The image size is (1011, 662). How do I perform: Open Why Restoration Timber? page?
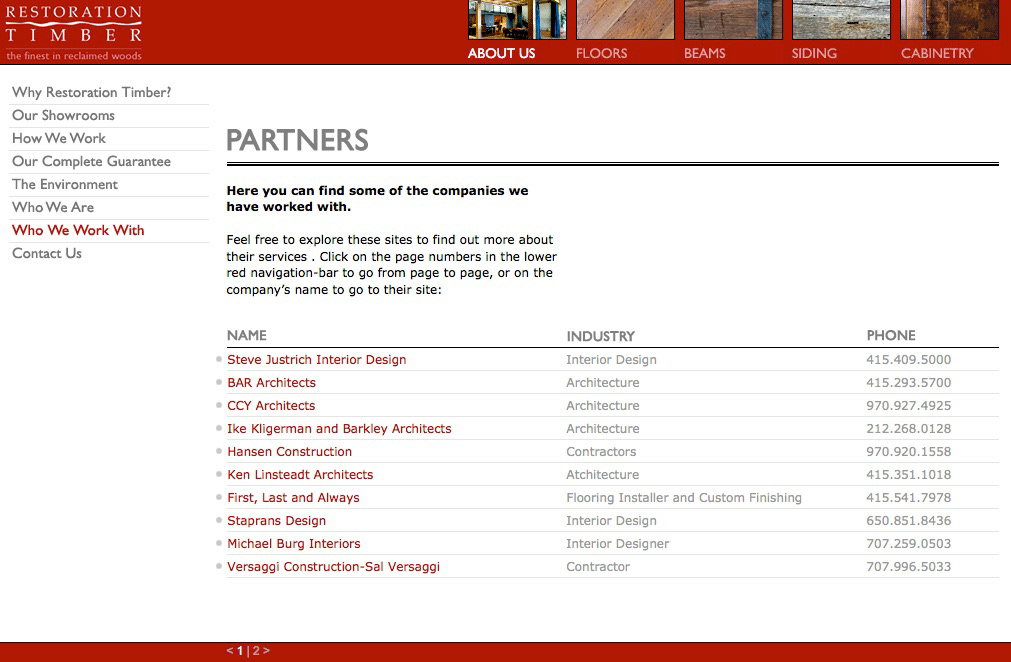[x=92, y=92]
